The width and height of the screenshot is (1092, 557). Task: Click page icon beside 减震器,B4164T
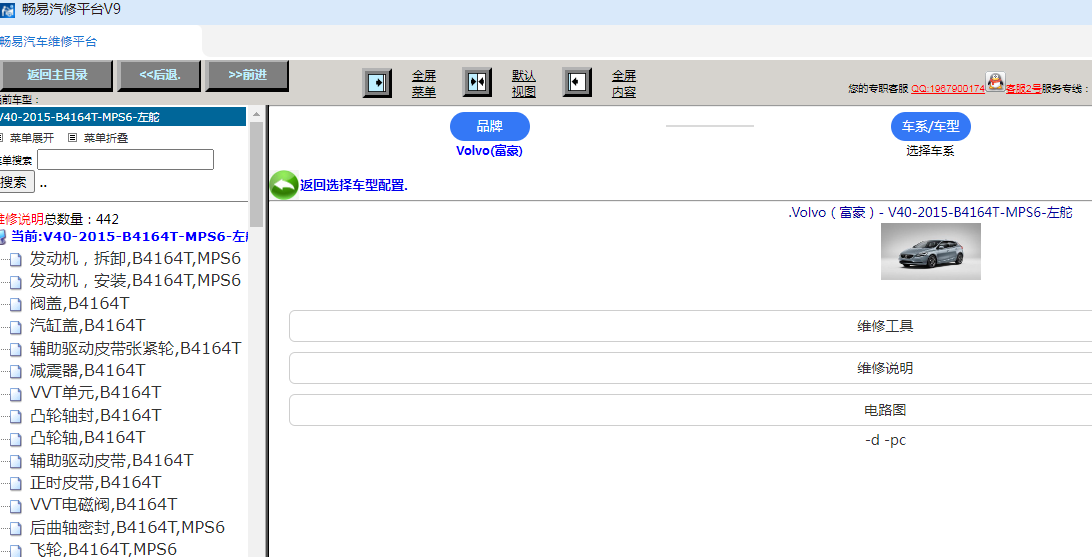pyautogui.click(x=15, y=372)
